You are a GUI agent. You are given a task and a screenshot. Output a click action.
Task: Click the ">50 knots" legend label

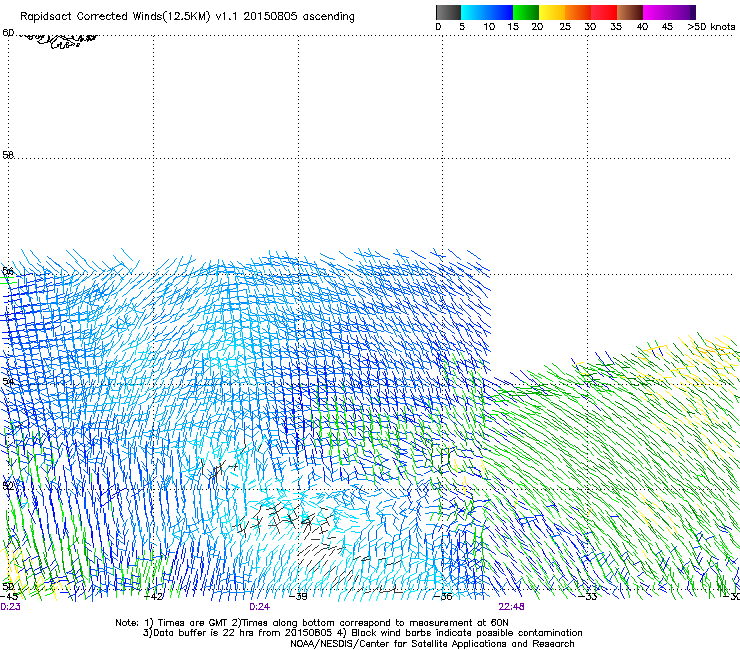tap(711, 26)
